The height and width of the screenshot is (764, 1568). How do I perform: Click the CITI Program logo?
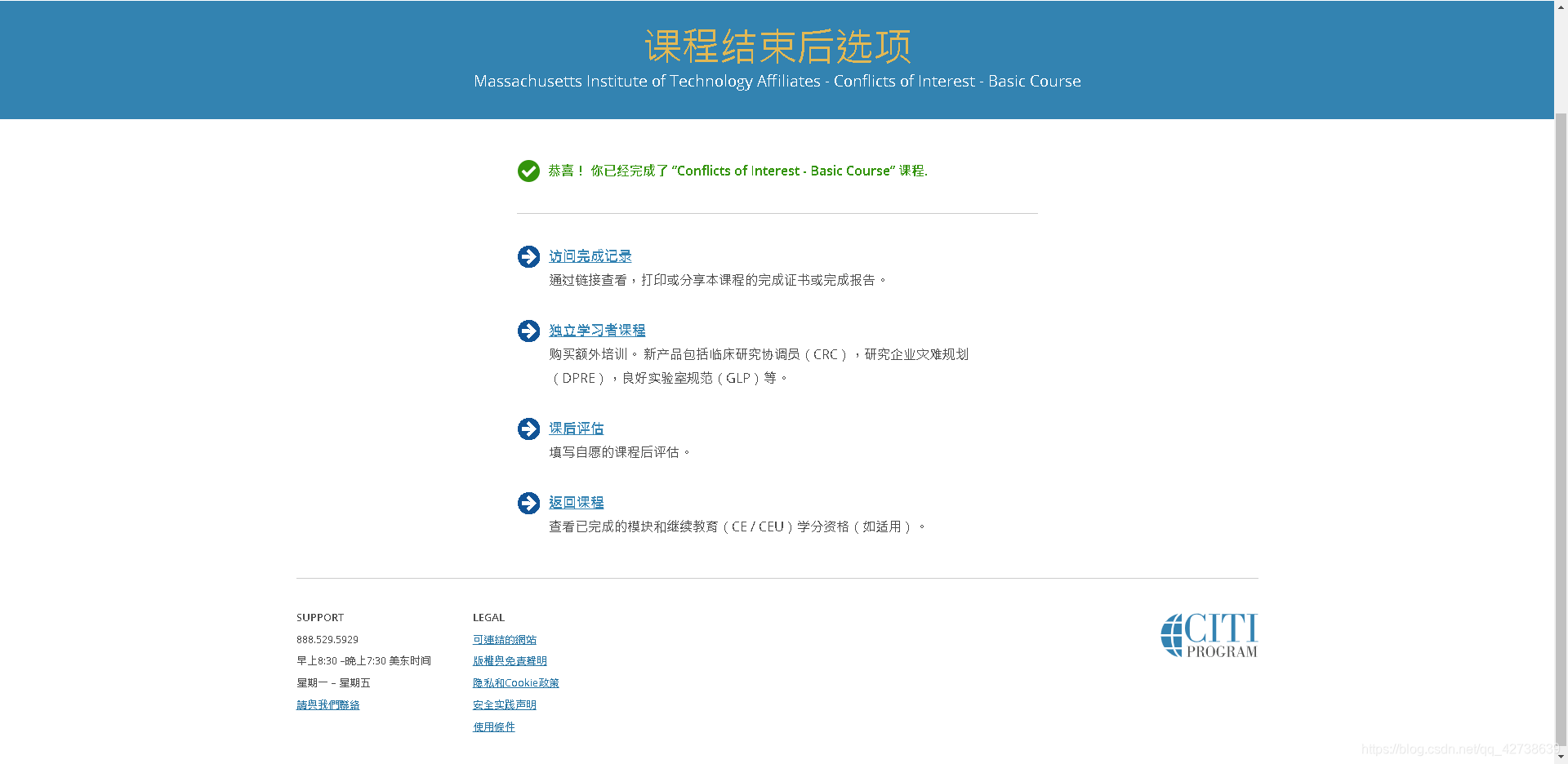tap(1209, 635)
